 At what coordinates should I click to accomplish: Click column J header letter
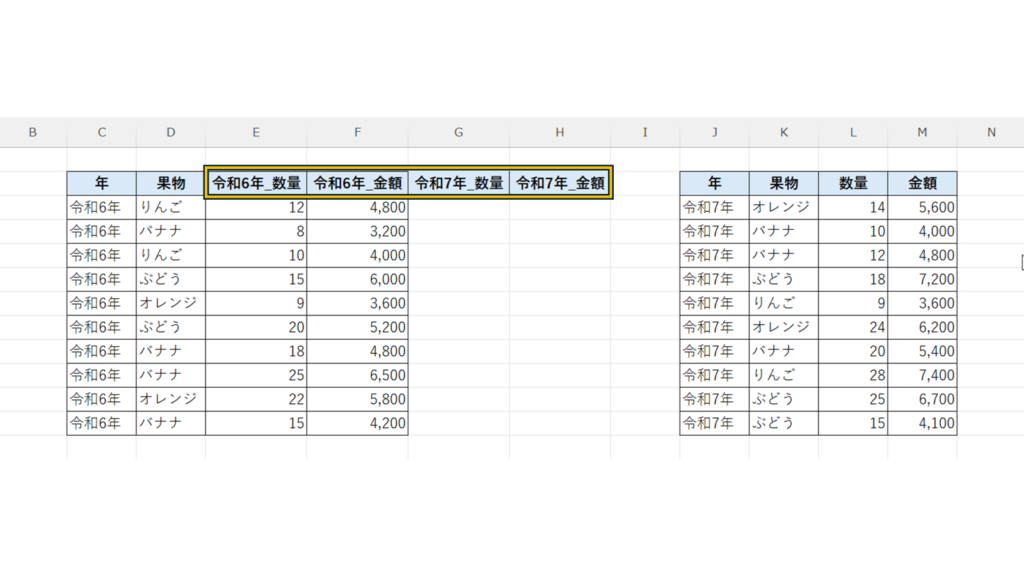coord(714,132)
